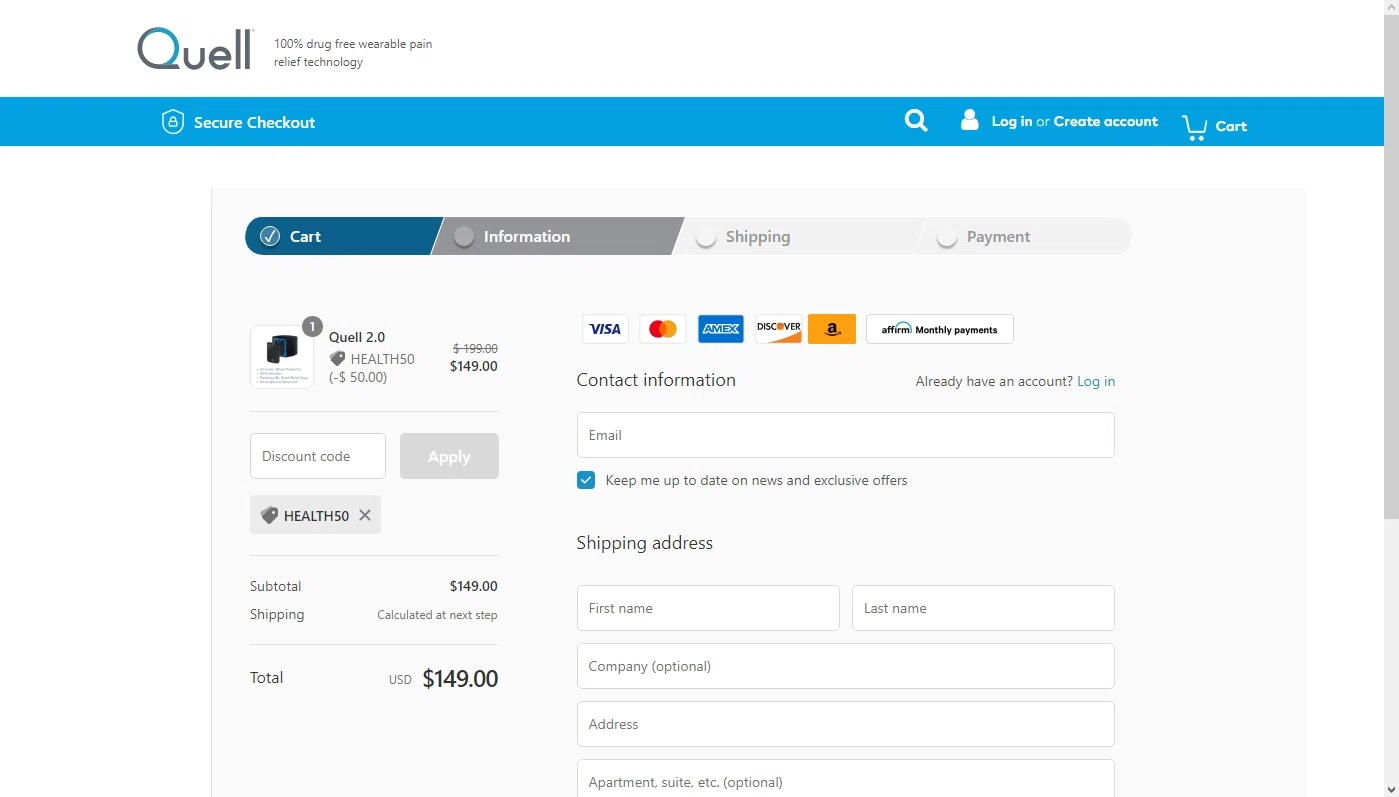Click the Quell logo
Screen dimensions: 1399x797
(195, 49)
